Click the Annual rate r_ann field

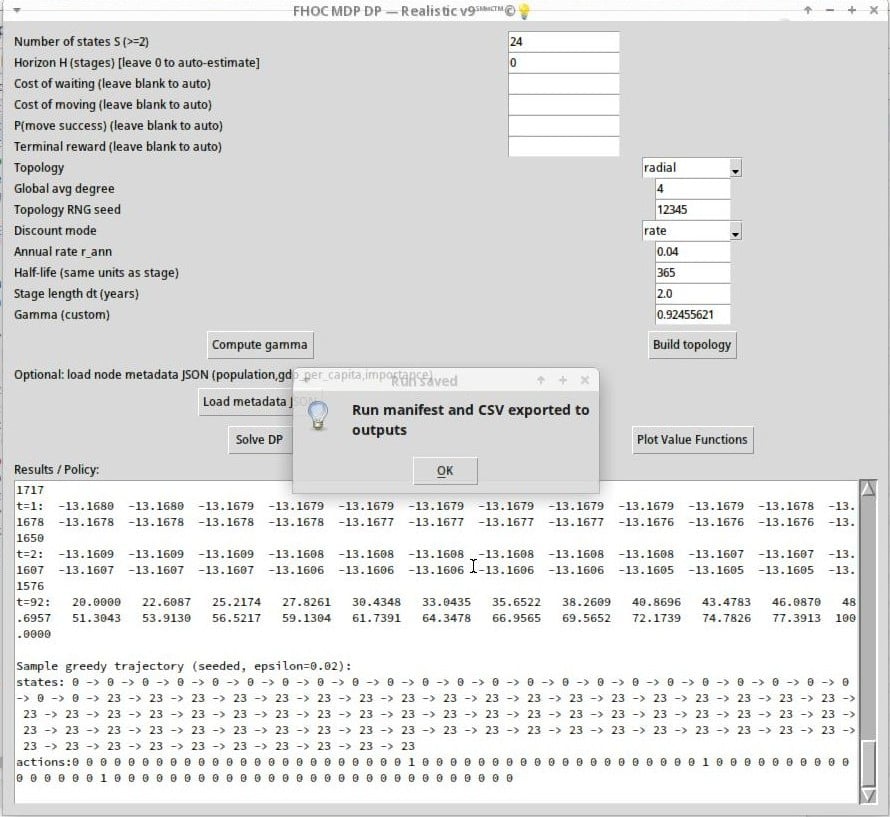[692, 252]
